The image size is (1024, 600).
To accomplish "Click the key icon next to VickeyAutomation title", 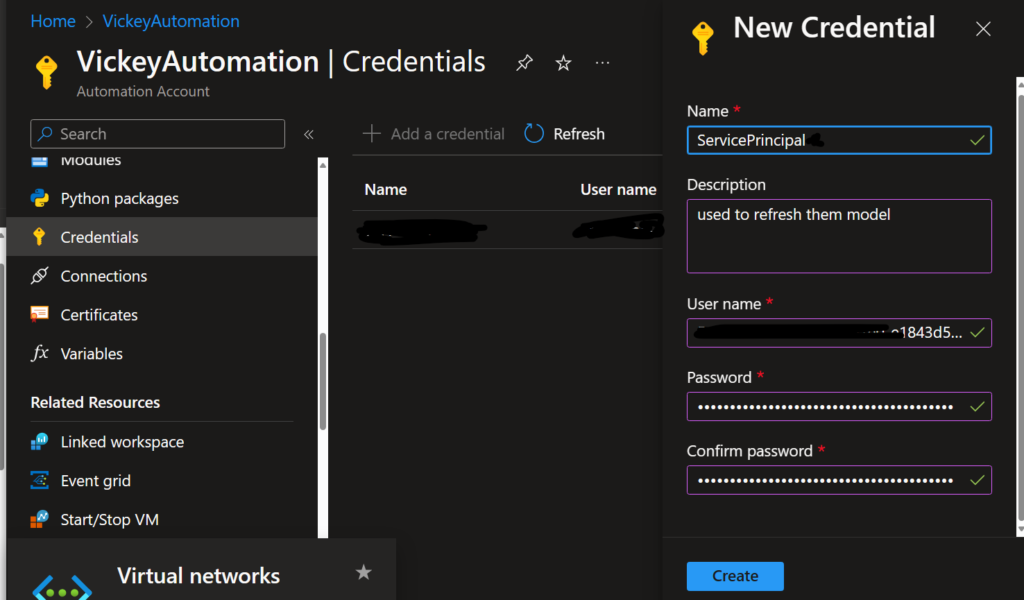I will pos(46,72).
